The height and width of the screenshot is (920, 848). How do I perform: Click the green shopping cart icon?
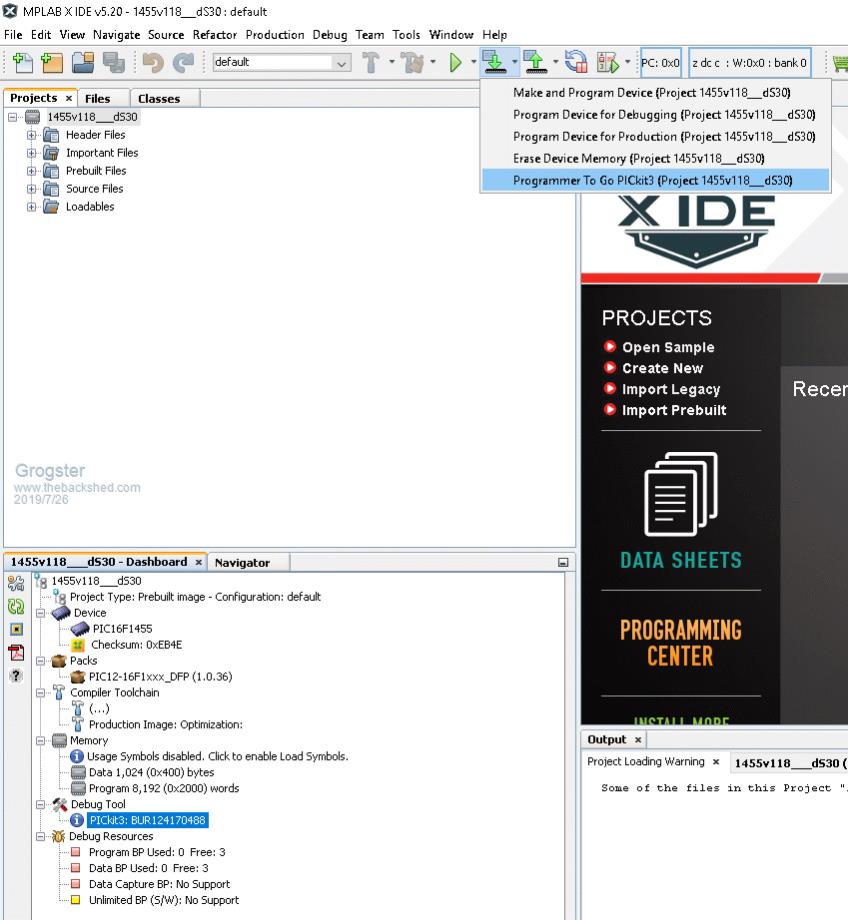(x=840, y=62)
